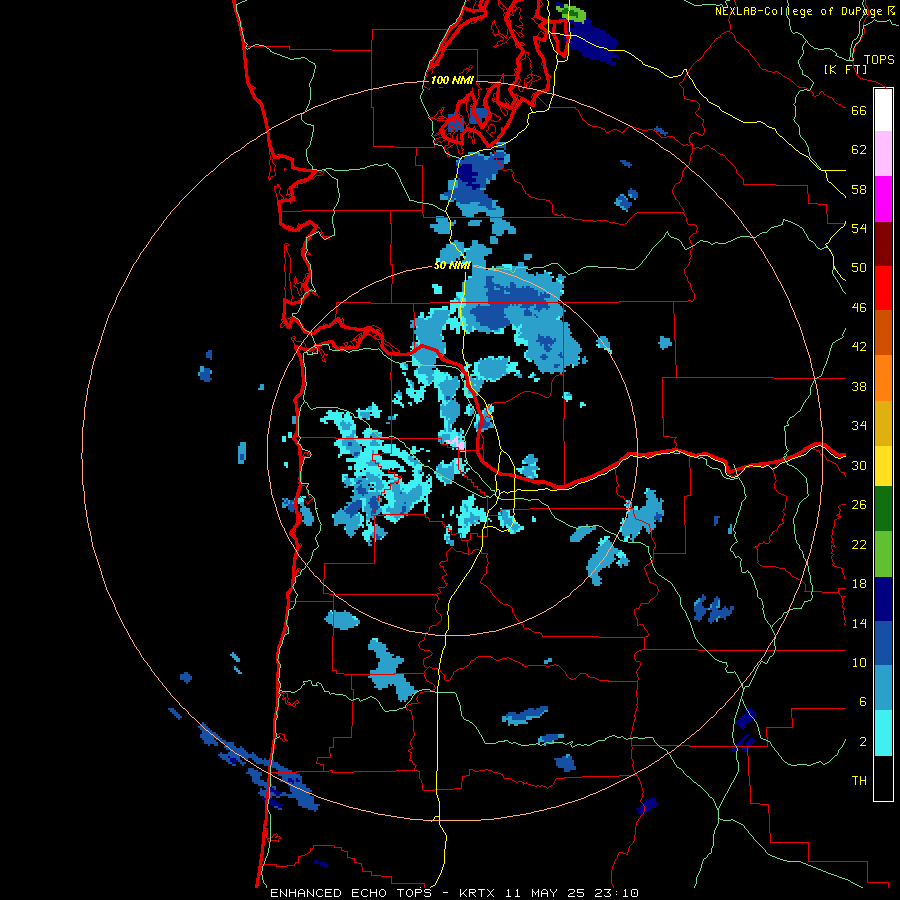Pick the bright orange legend band

(x=883, y=378)
